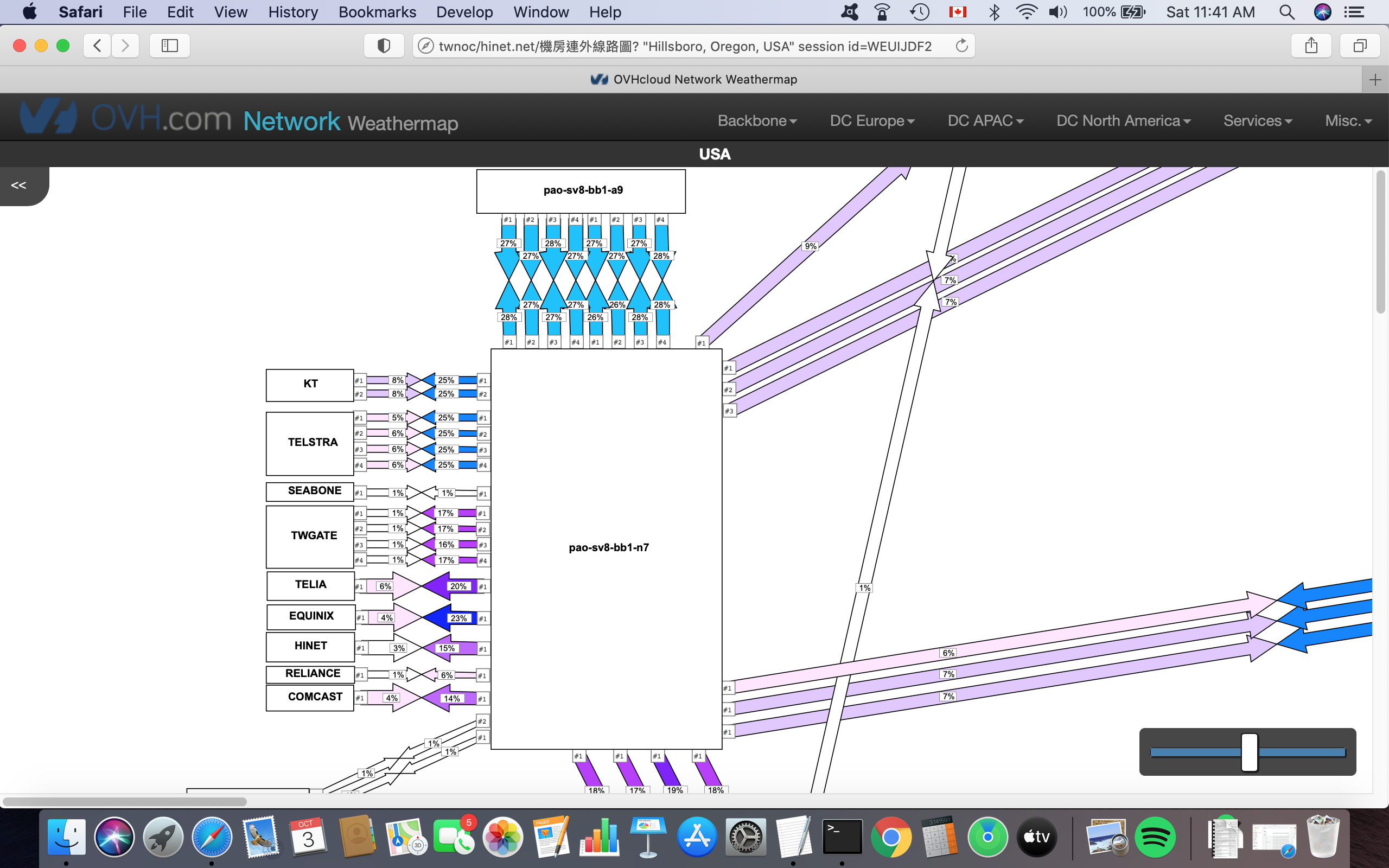Open the Bookmarks menu

point(377,12)
